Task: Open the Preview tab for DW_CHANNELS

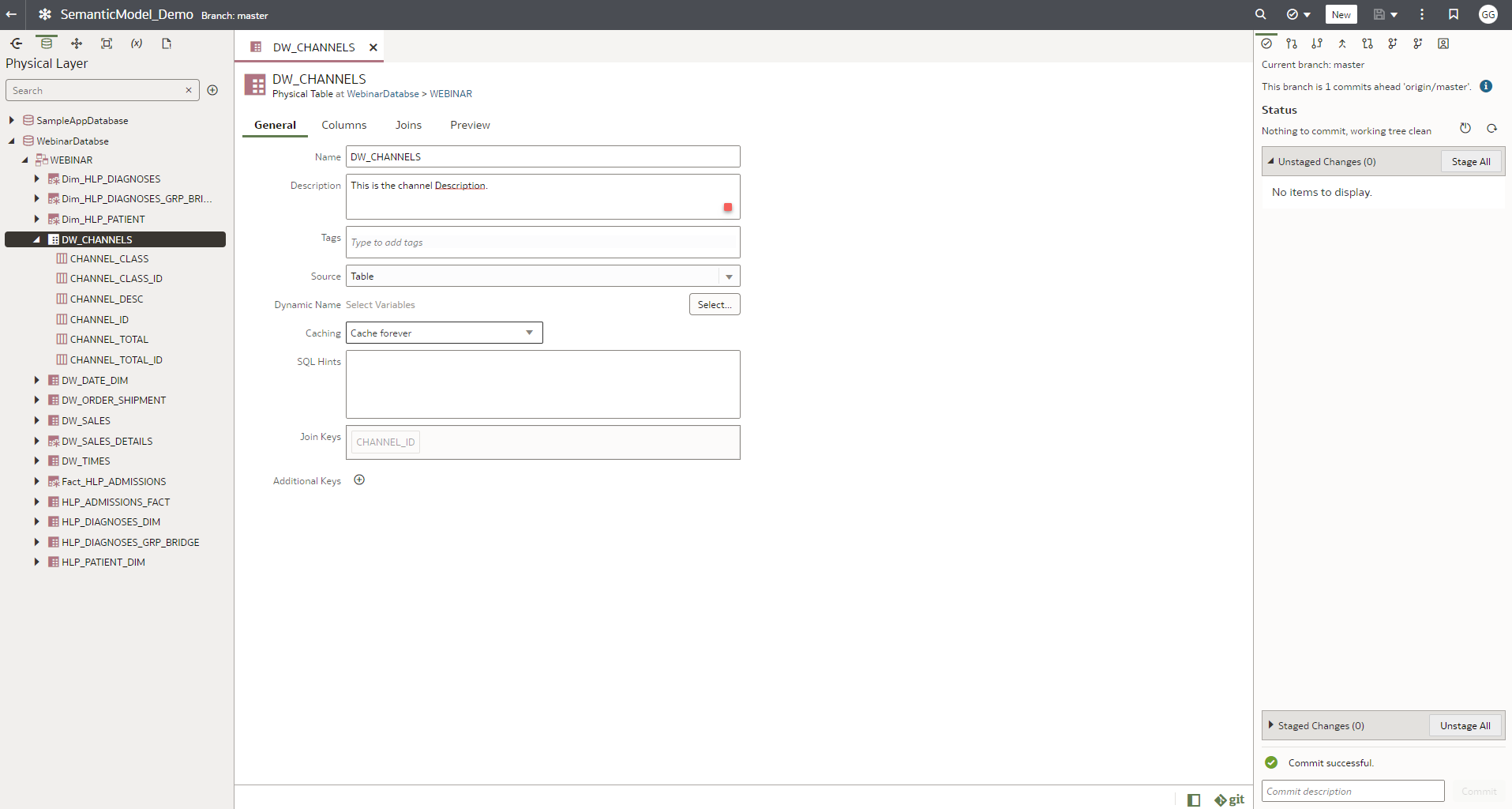Action: [469, 125]
